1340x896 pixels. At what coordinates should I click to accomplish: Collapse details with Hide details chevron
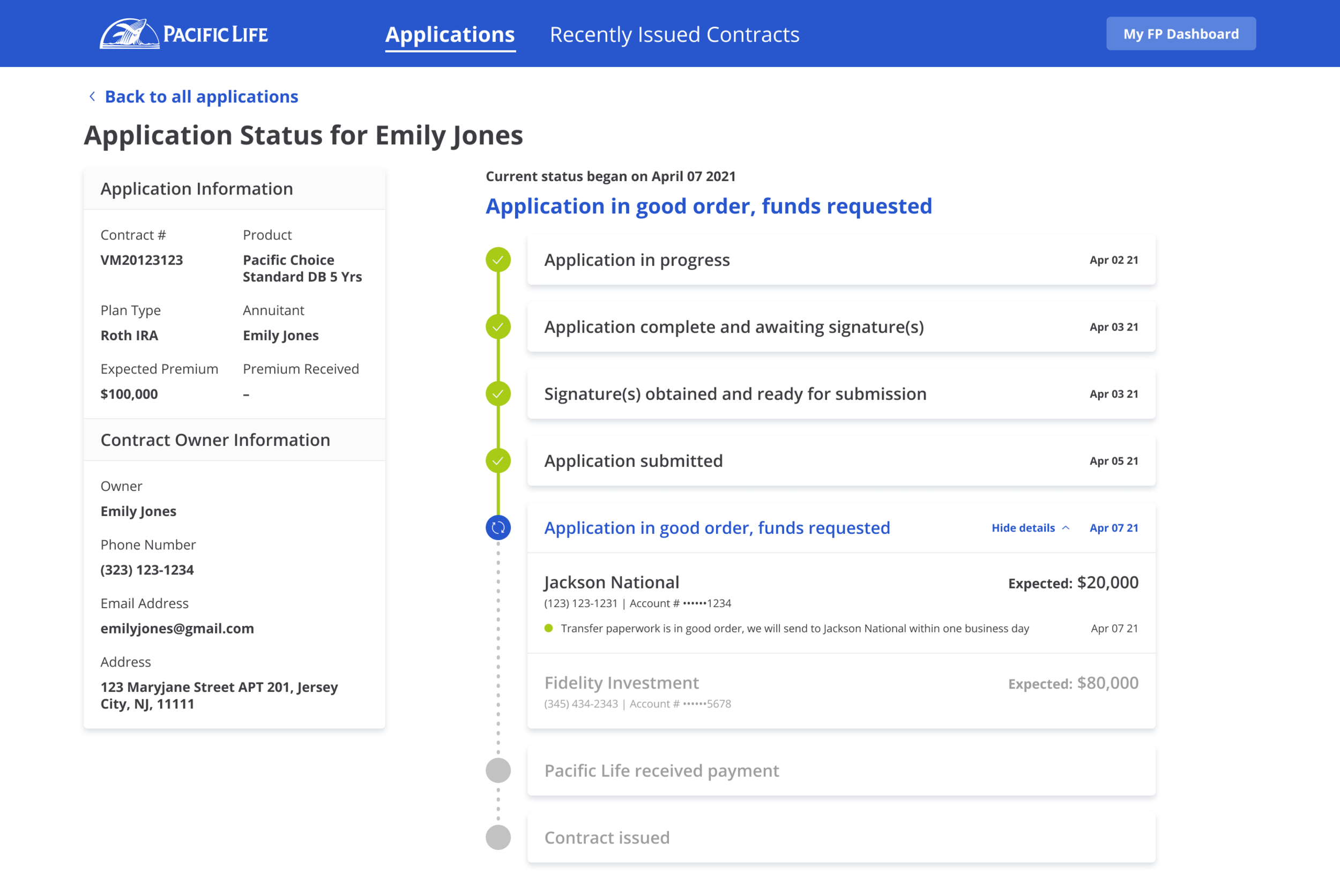(x=1065, y=528)
